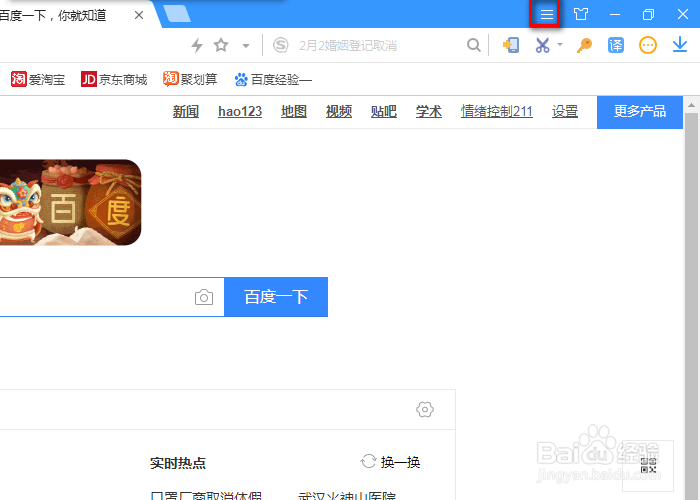Open the downloads arrow icon
This screenshot has height=500, width=700.
point(680,45)
